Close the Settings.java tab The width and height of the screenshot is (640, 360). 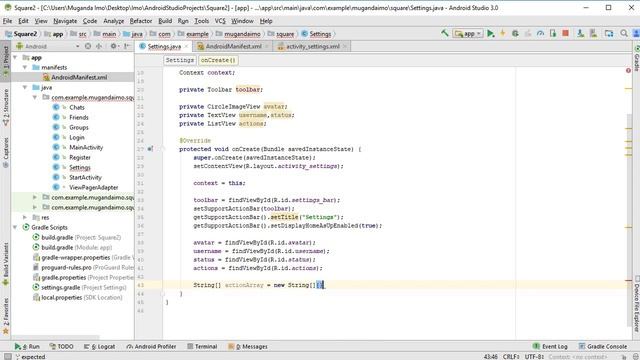pos(187,47)
